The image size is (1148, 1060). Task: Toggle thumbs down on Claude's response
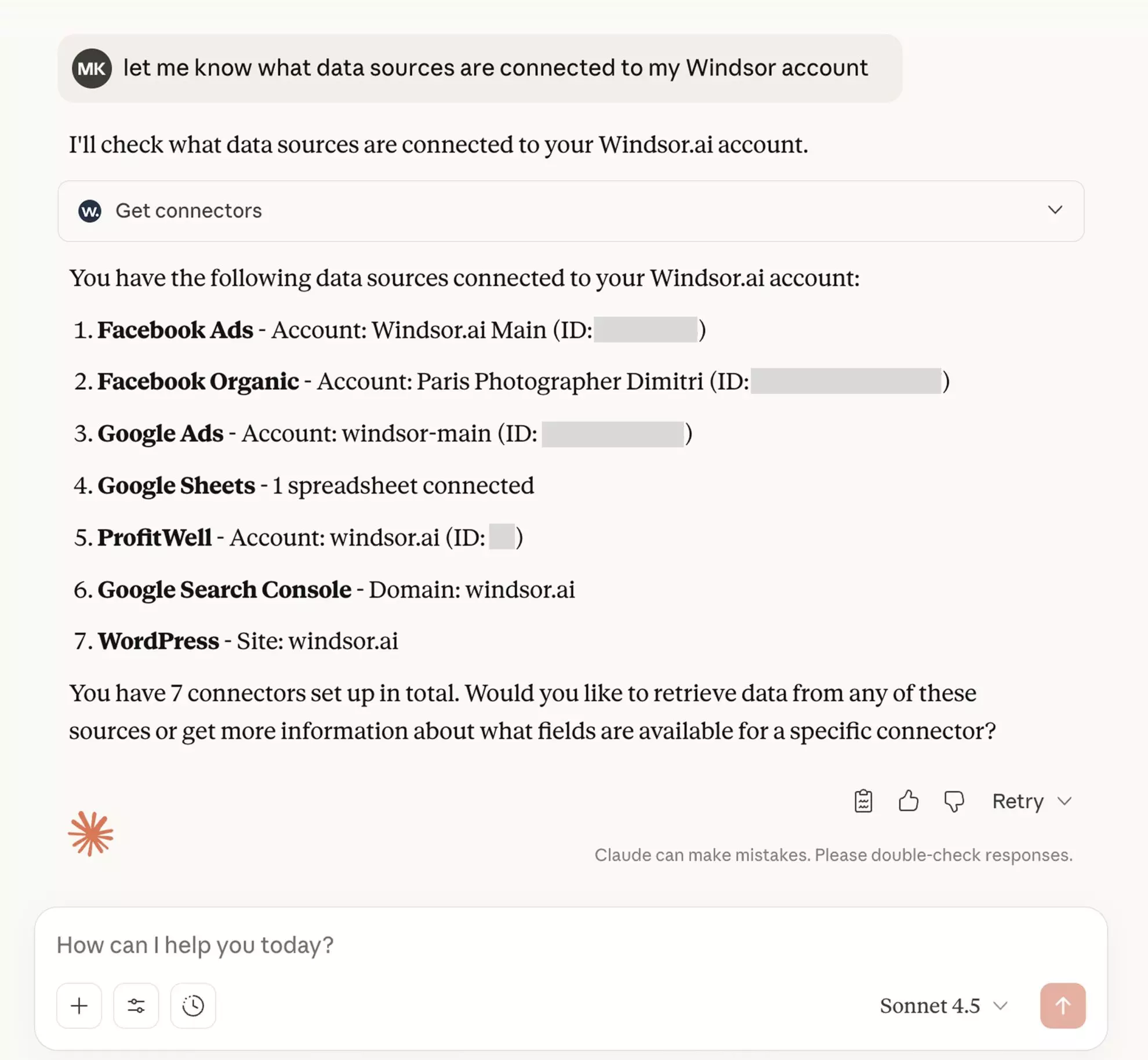point(954,801)
